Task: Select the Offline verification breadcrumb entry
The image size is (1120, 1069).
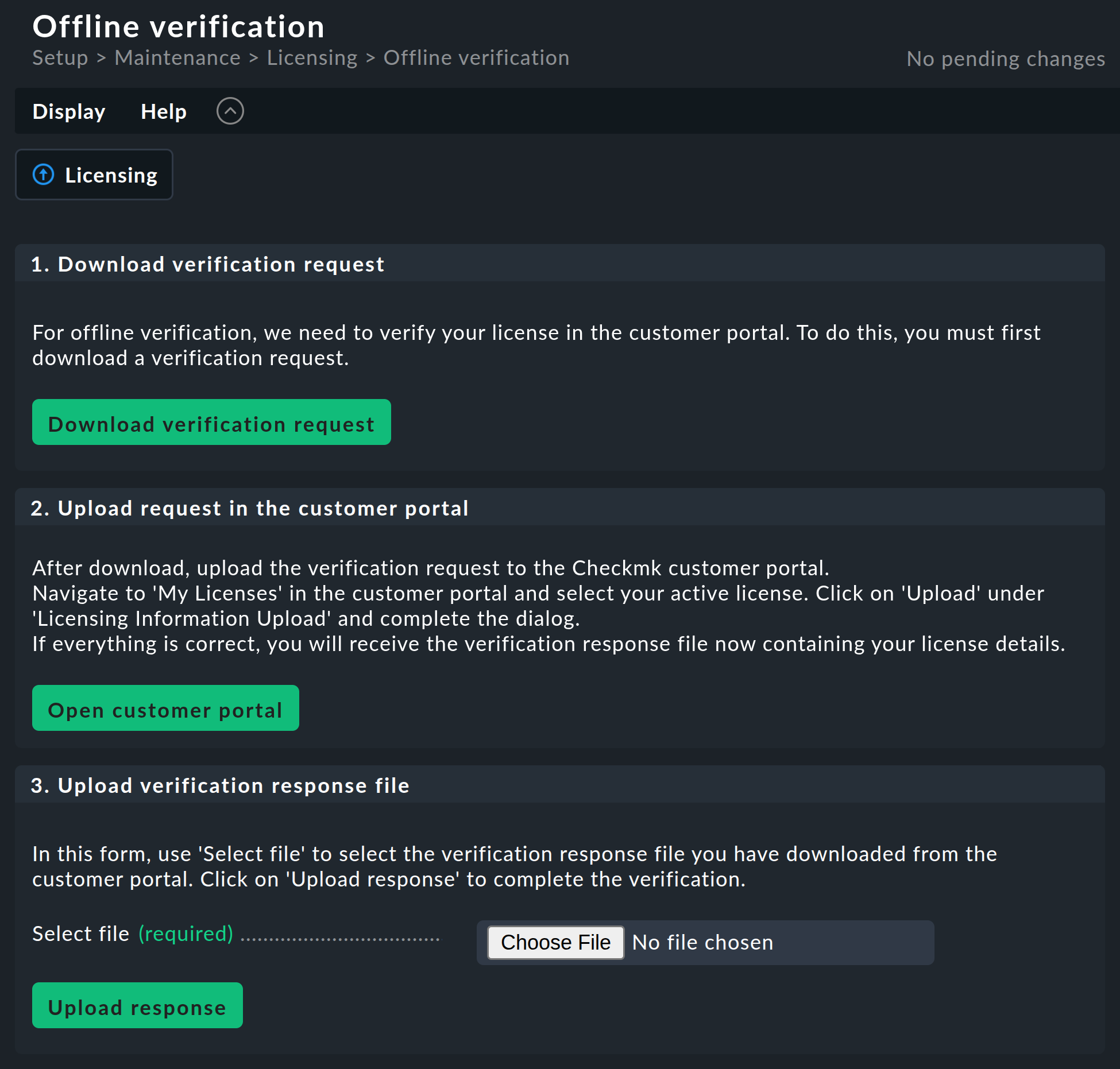Action: [476, 57]
